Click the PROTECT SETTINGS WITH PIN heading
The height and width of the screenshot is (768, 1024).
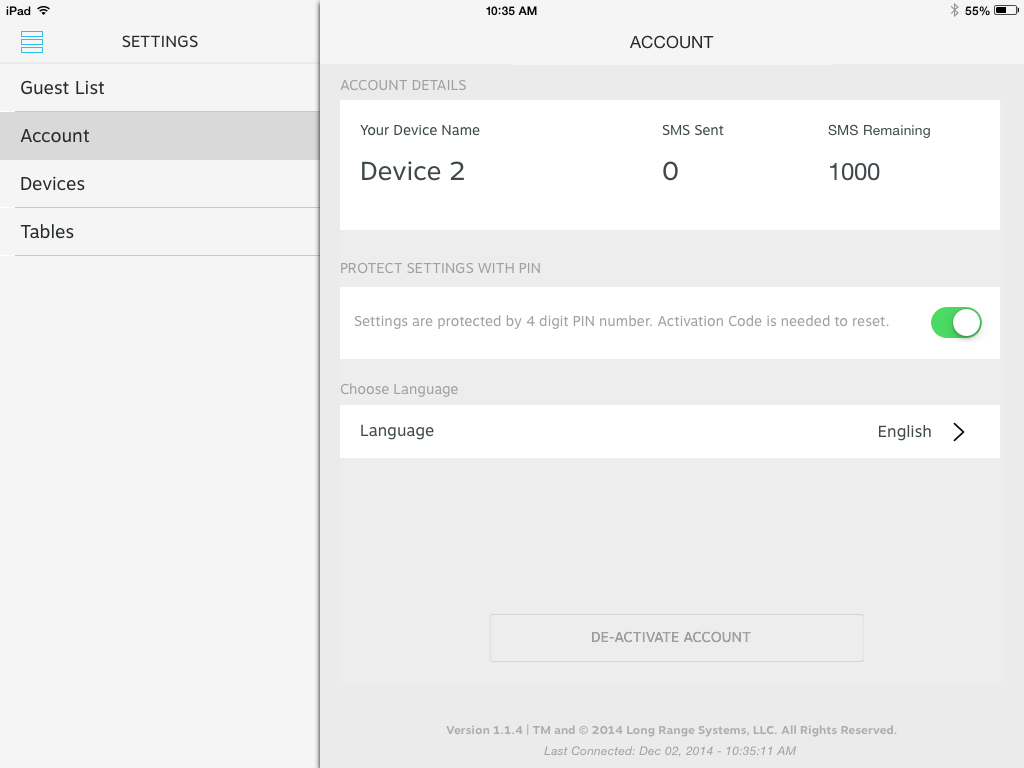click(x=440, y=268)
